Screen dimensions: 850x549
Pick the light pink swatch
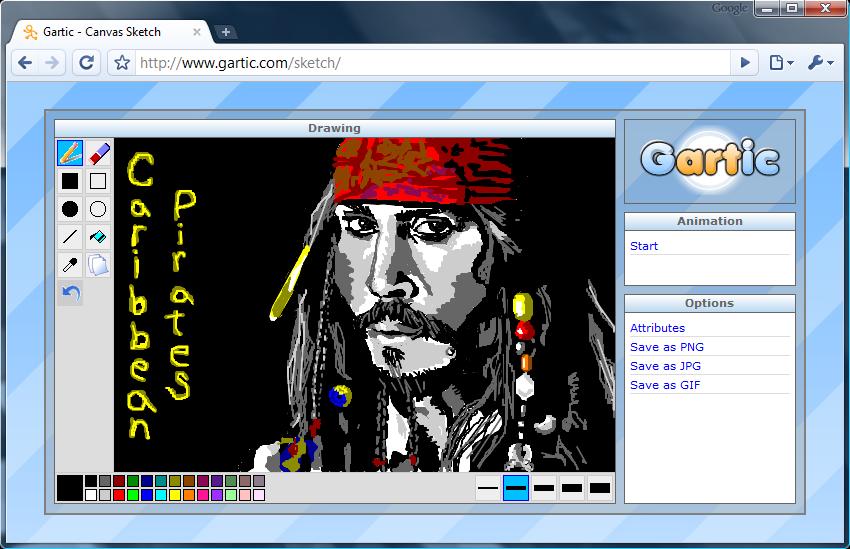pyautogui.click(x=246, y=495)
